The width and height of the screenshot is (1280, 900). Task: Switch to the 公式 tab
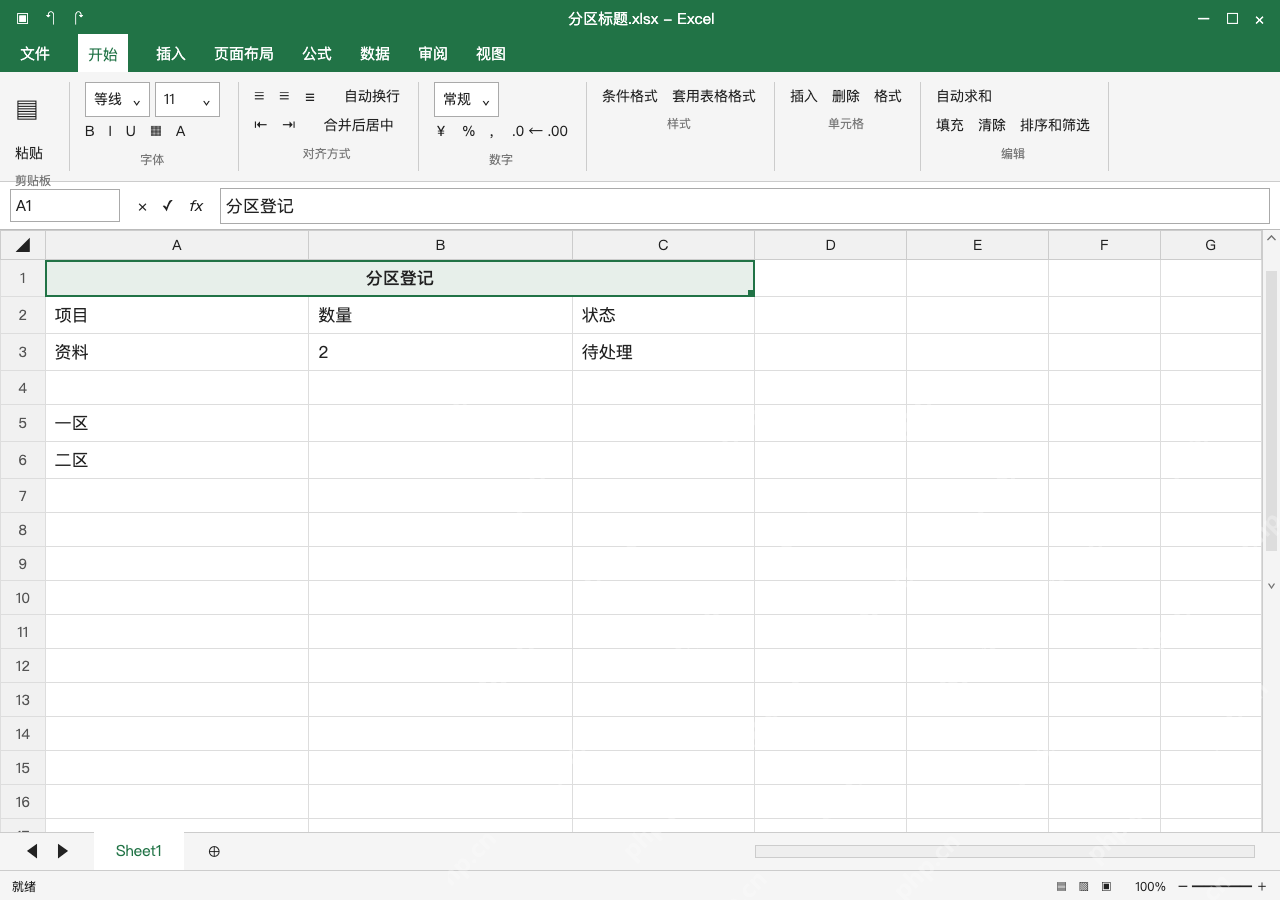[317, 54]
